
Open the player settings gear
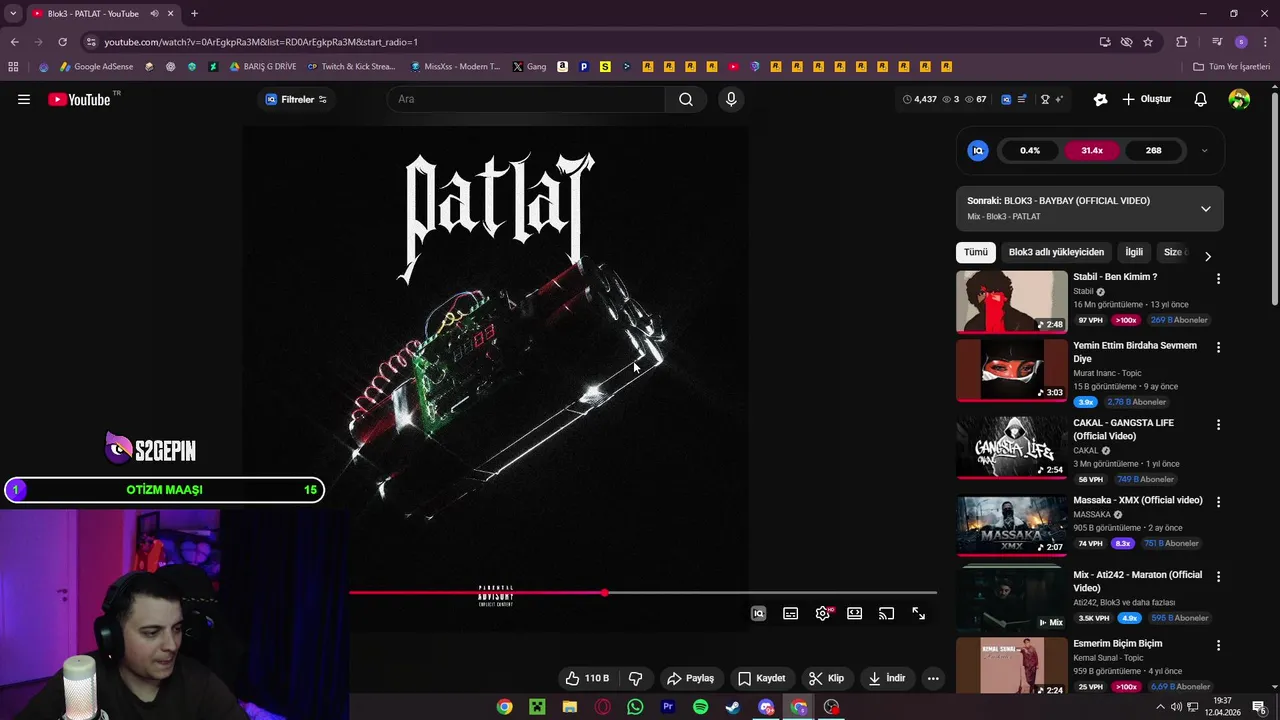click(822, 613)
